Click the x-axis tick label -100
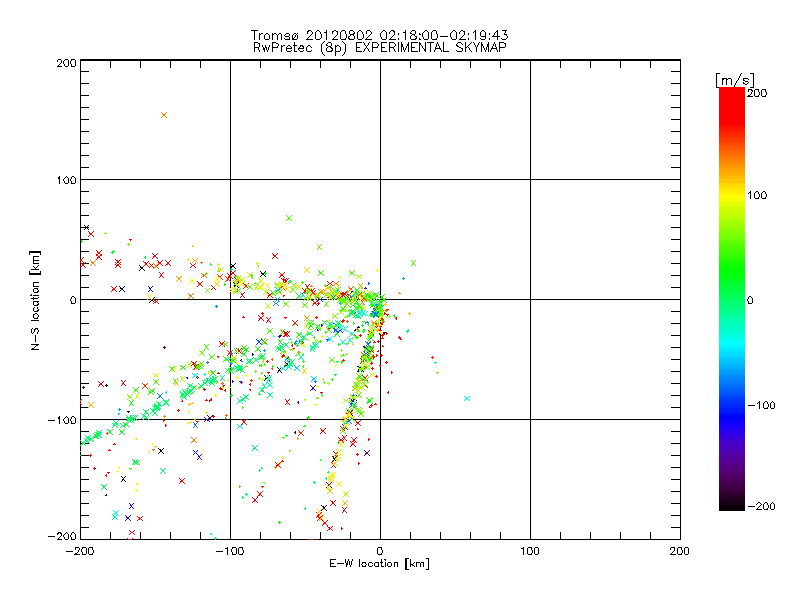Screen dimensions: 800x600 click(x=230, y=551)
